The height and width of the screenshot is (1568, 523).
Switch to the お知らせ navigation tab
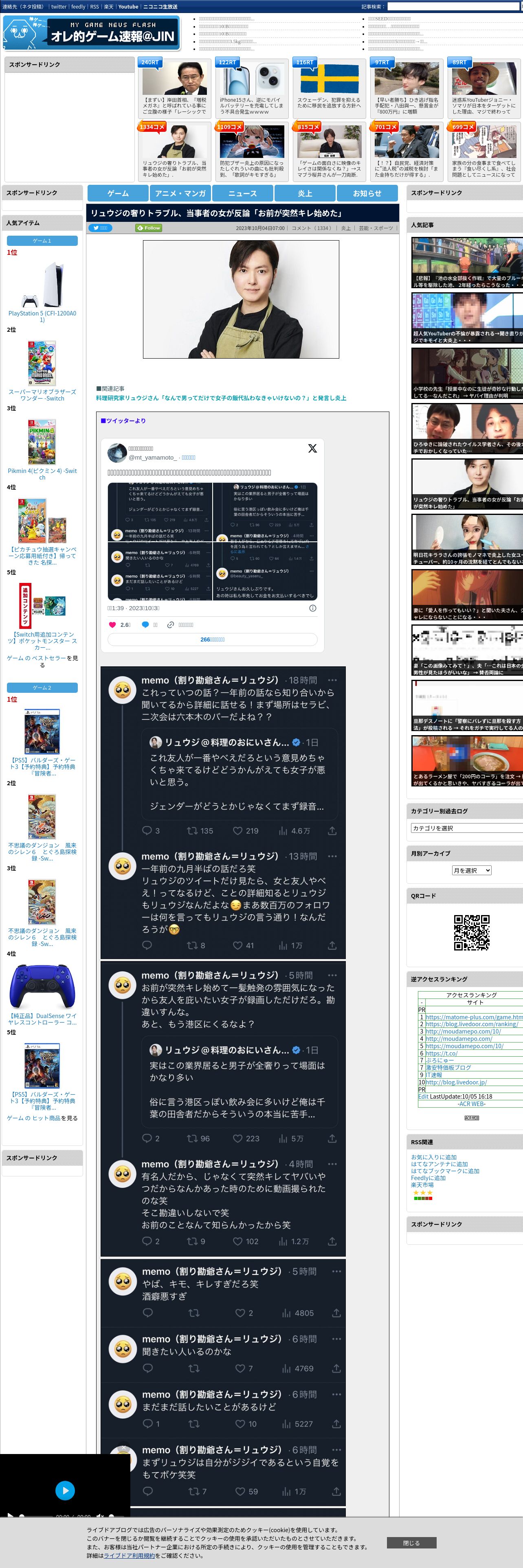[x=367, y=193]
